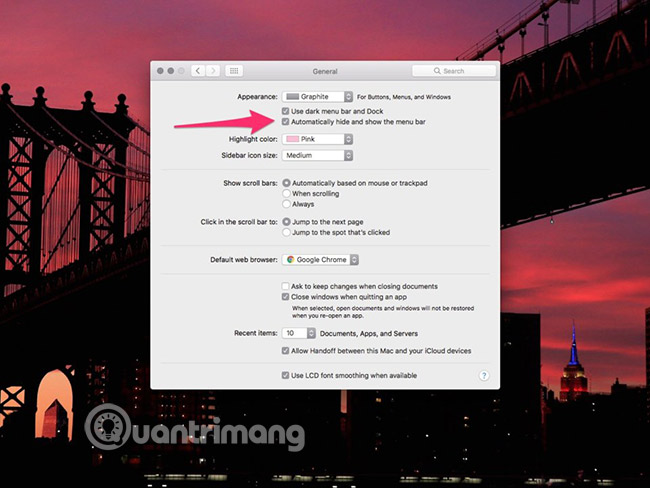
Task: Go forward using the right chevron button
Action: point(213,71)
